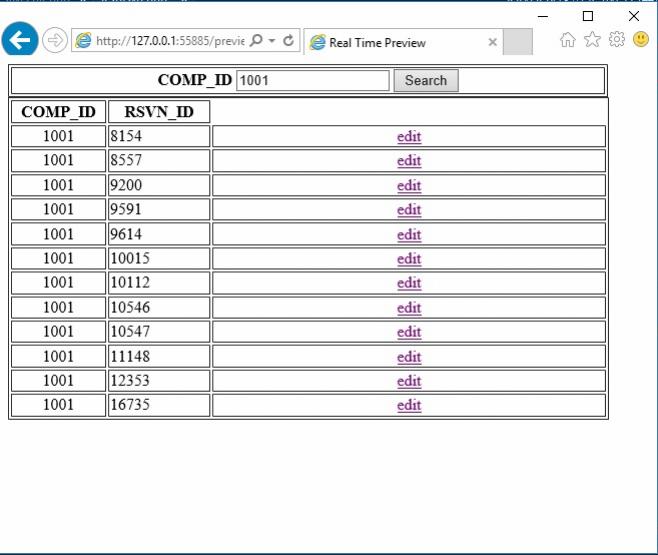Click edit link for RSVN_ID 16735
Image resolution: width=658 pixels, height=555 pixels.
click(409, 405)
